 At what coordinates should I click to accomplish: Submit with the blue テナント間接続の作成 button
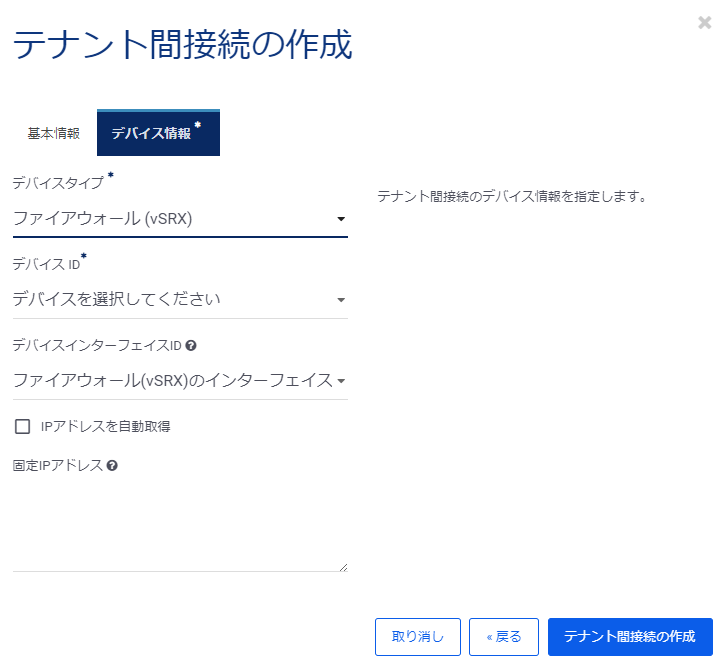pyautogui.click(x=629, y=637)
